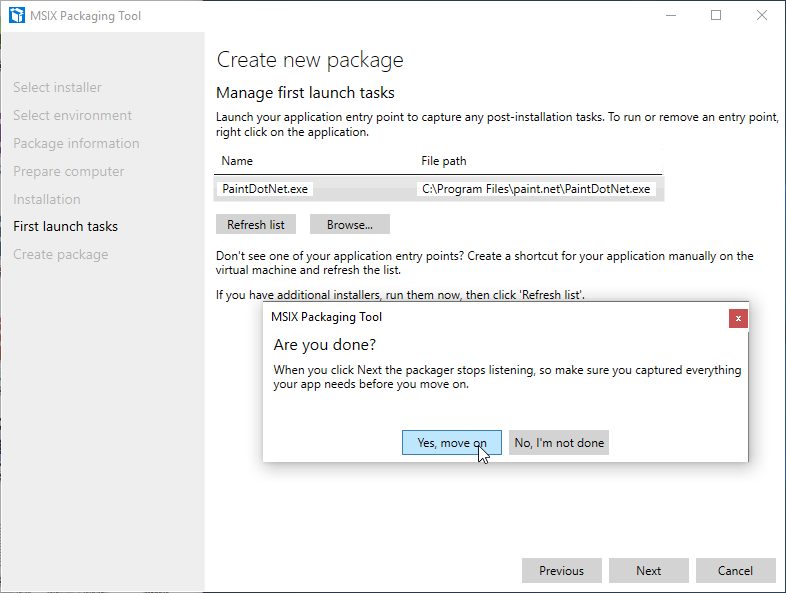Viewport: 786px width, 593px height.
Task: Minimize the MSIX Packaging Tool window
Action: click(x=670, y=16)
